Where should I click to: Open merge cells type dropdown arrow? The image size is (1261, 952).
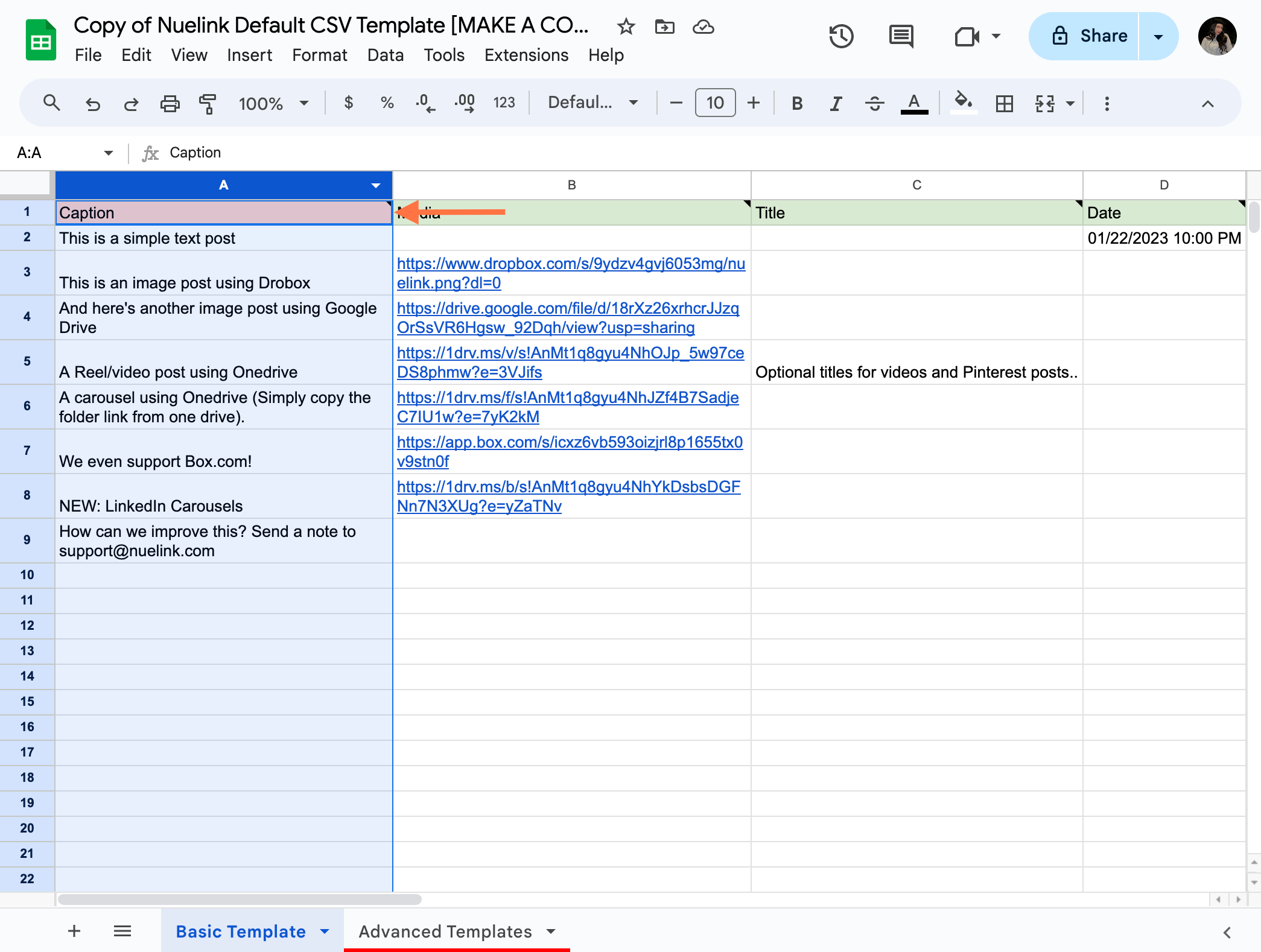point(1070,104)
